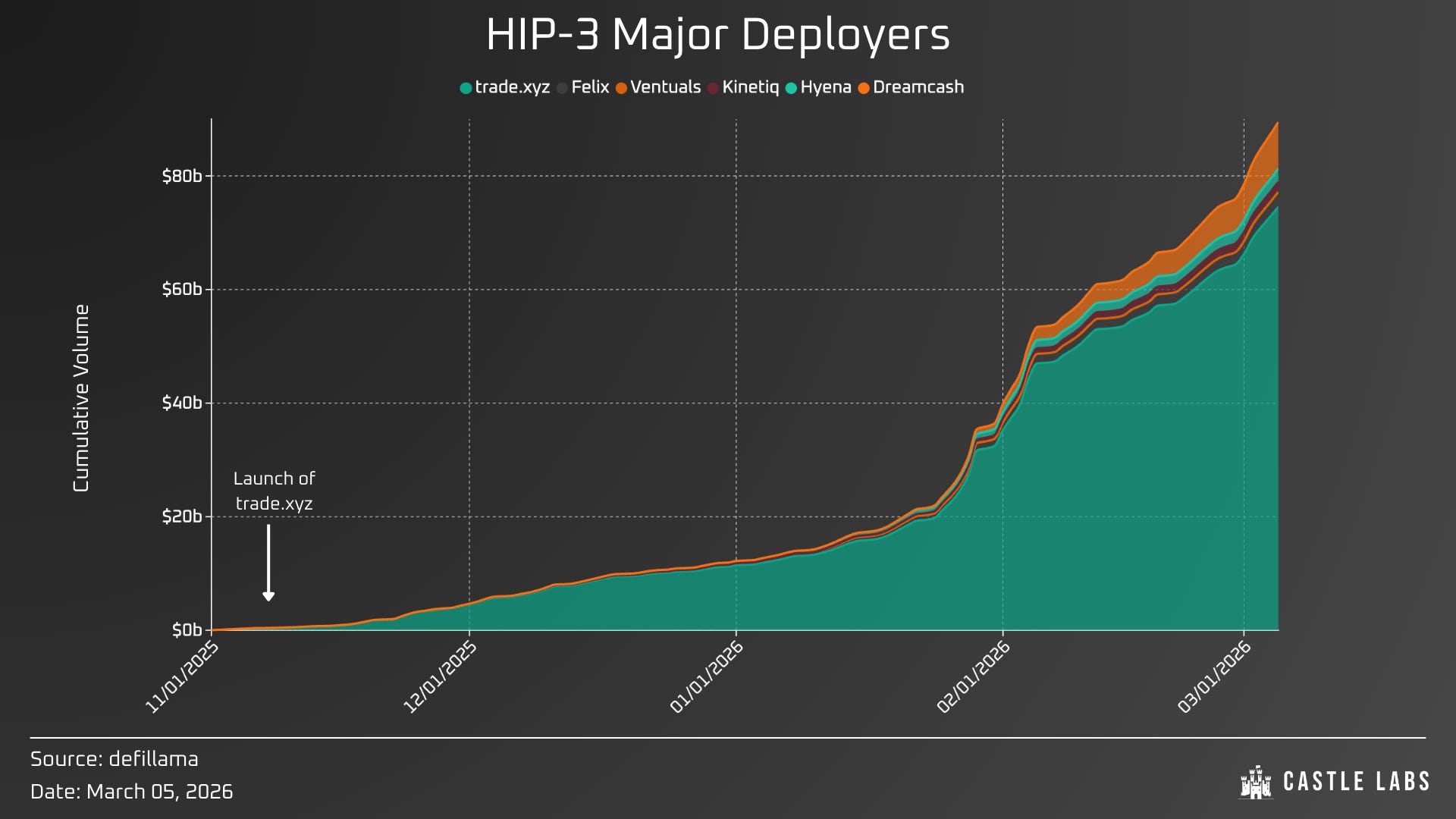Click the $40b y-axis label

click(182, 403)
